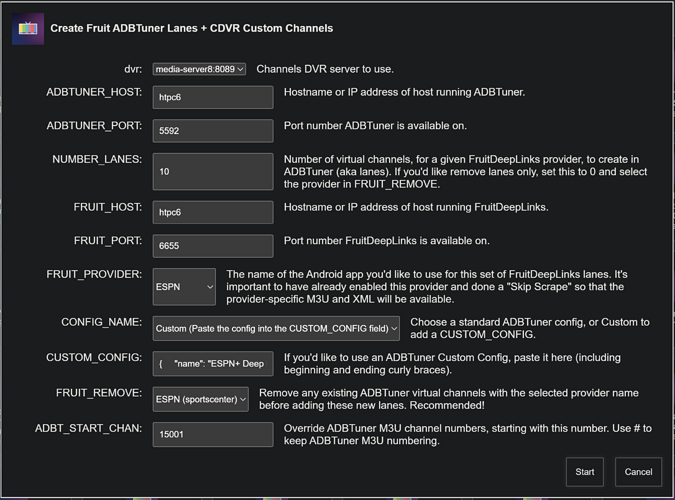
Task: Click the 'Channels DVR server to use.' description
Action: [325, 69]
